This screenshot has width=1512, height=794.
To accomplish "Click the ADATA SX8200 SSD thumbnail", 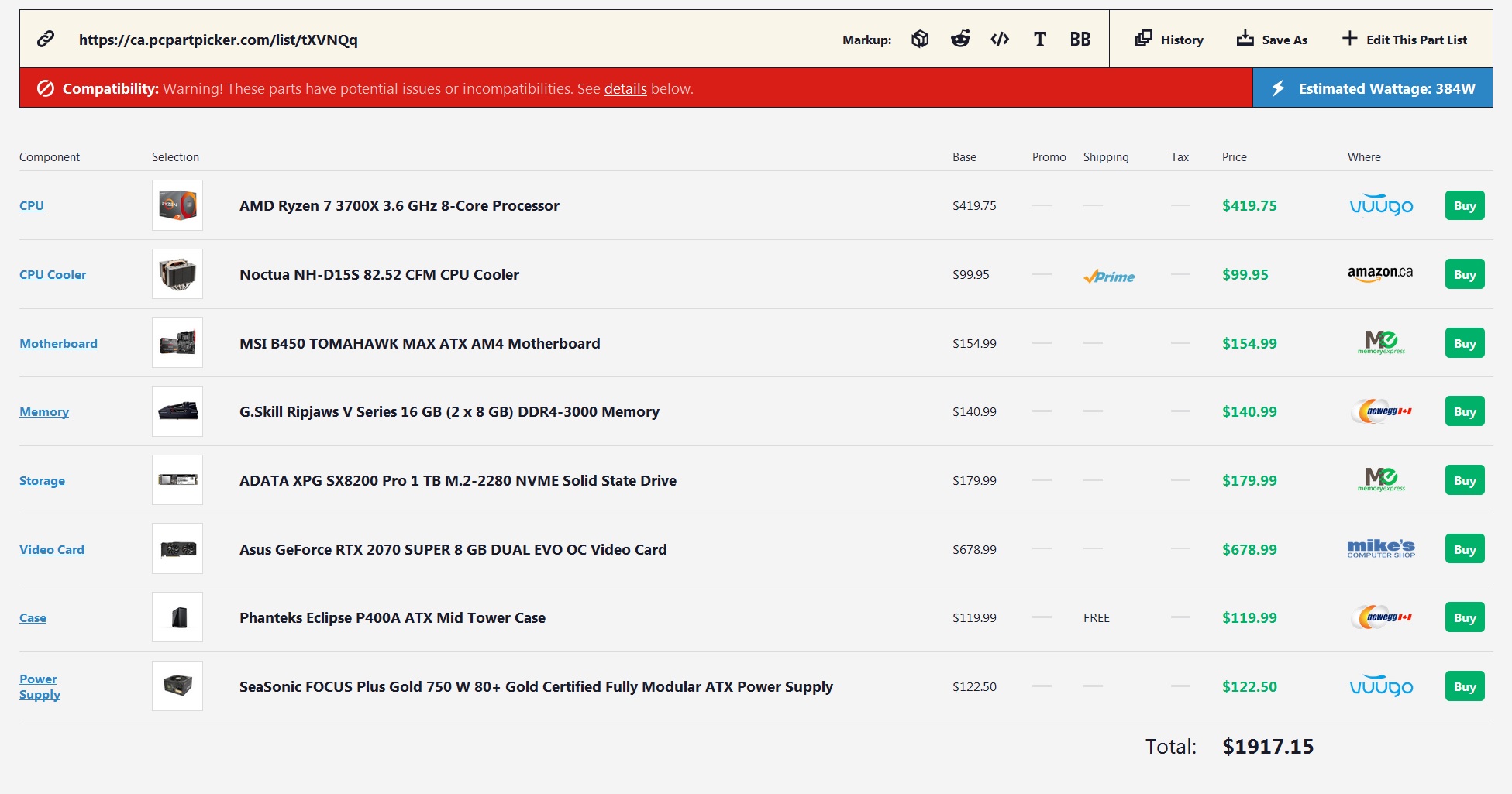I will click(x=177, y=480).
